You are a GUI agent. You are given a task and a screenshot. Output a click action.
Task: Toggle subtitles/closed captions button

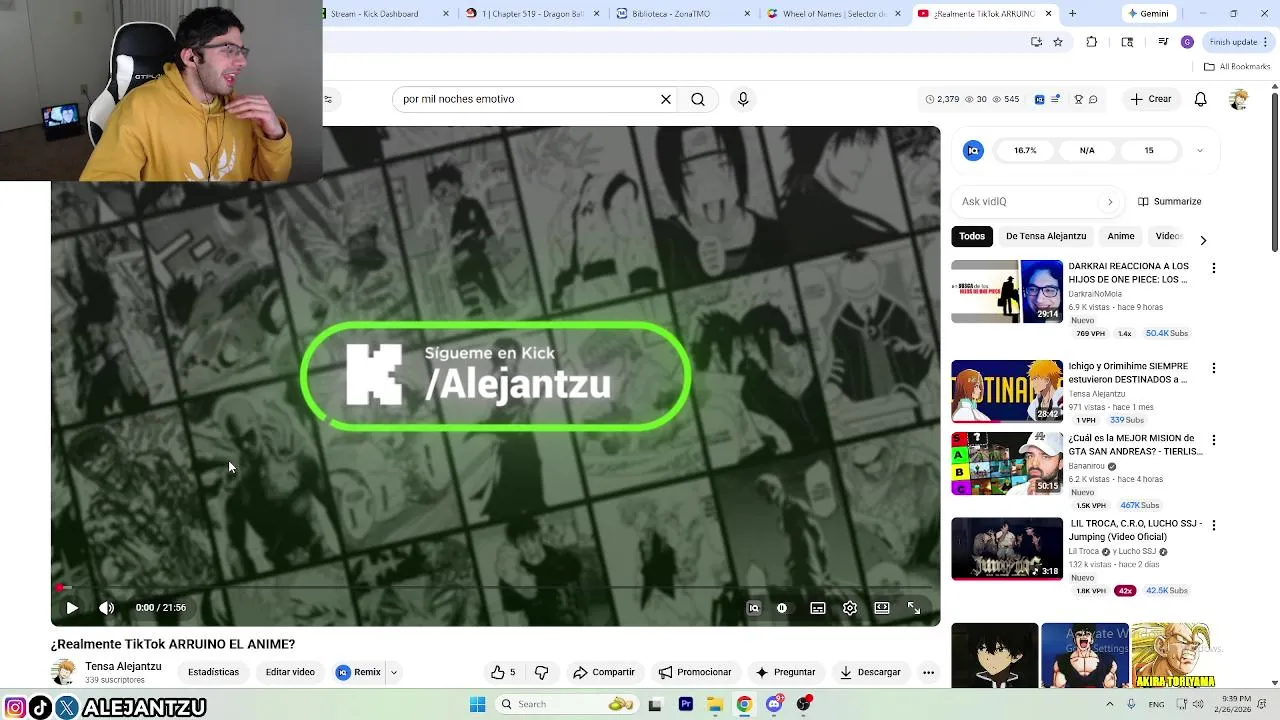coord(818,608)
